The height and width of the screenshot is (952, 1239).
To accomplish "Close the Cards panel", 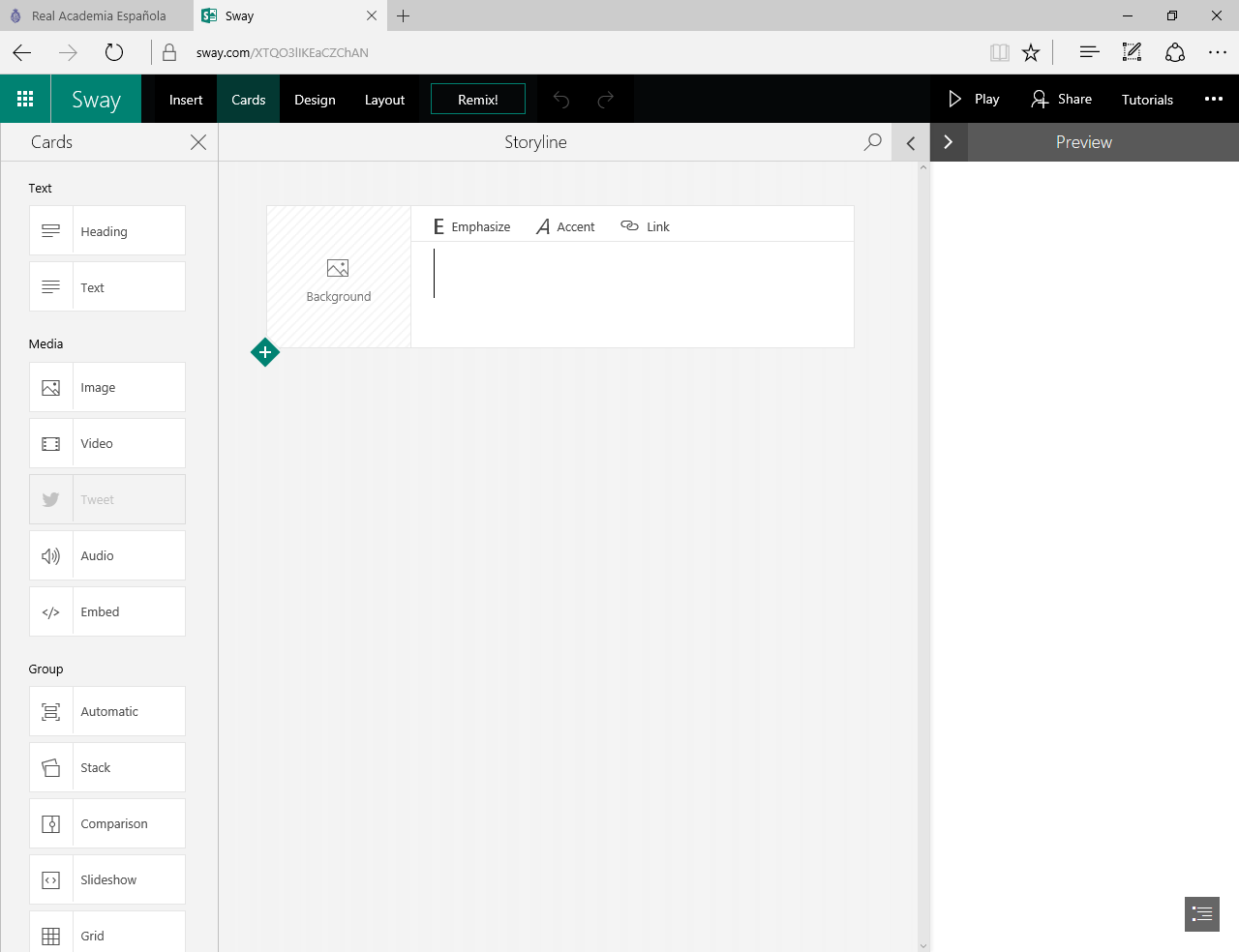I will point(198,142).
